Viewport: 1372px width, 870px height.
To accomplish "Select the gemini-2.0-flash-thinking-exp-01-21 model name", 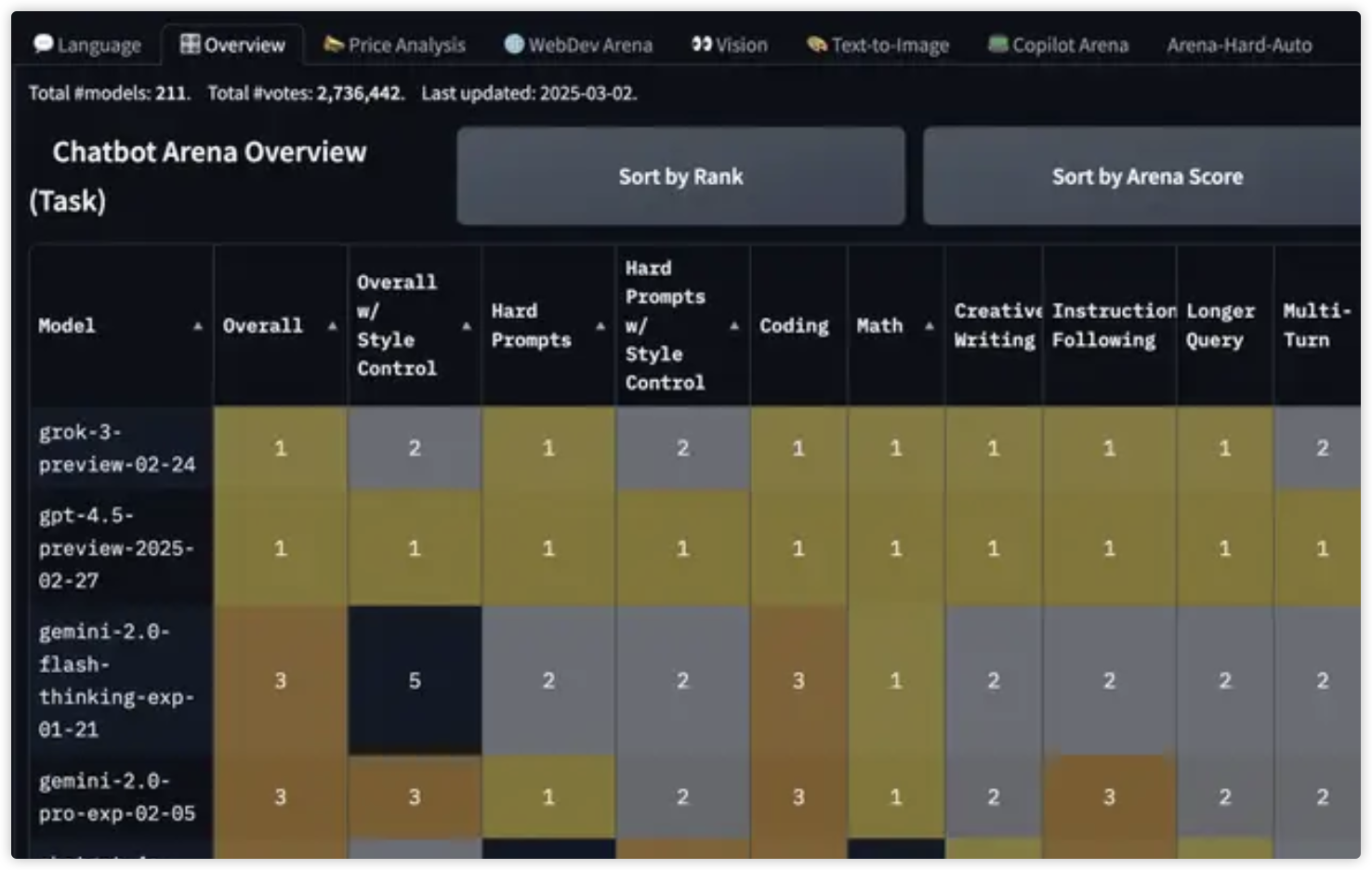I will tap(116, 680).
